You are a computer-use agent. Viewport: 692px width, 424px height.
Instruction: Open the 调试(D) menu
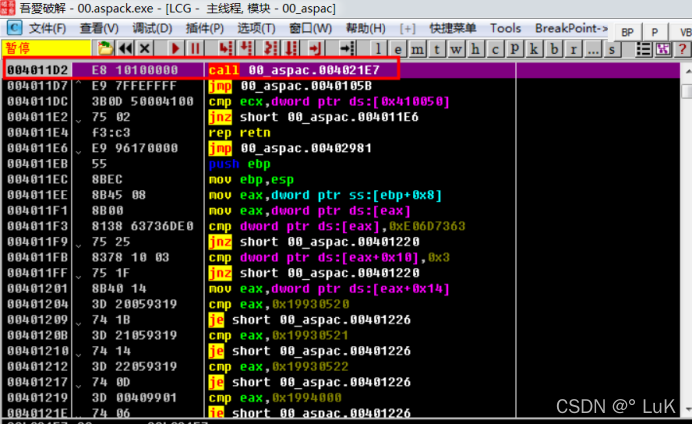click(x=152, y=29)
